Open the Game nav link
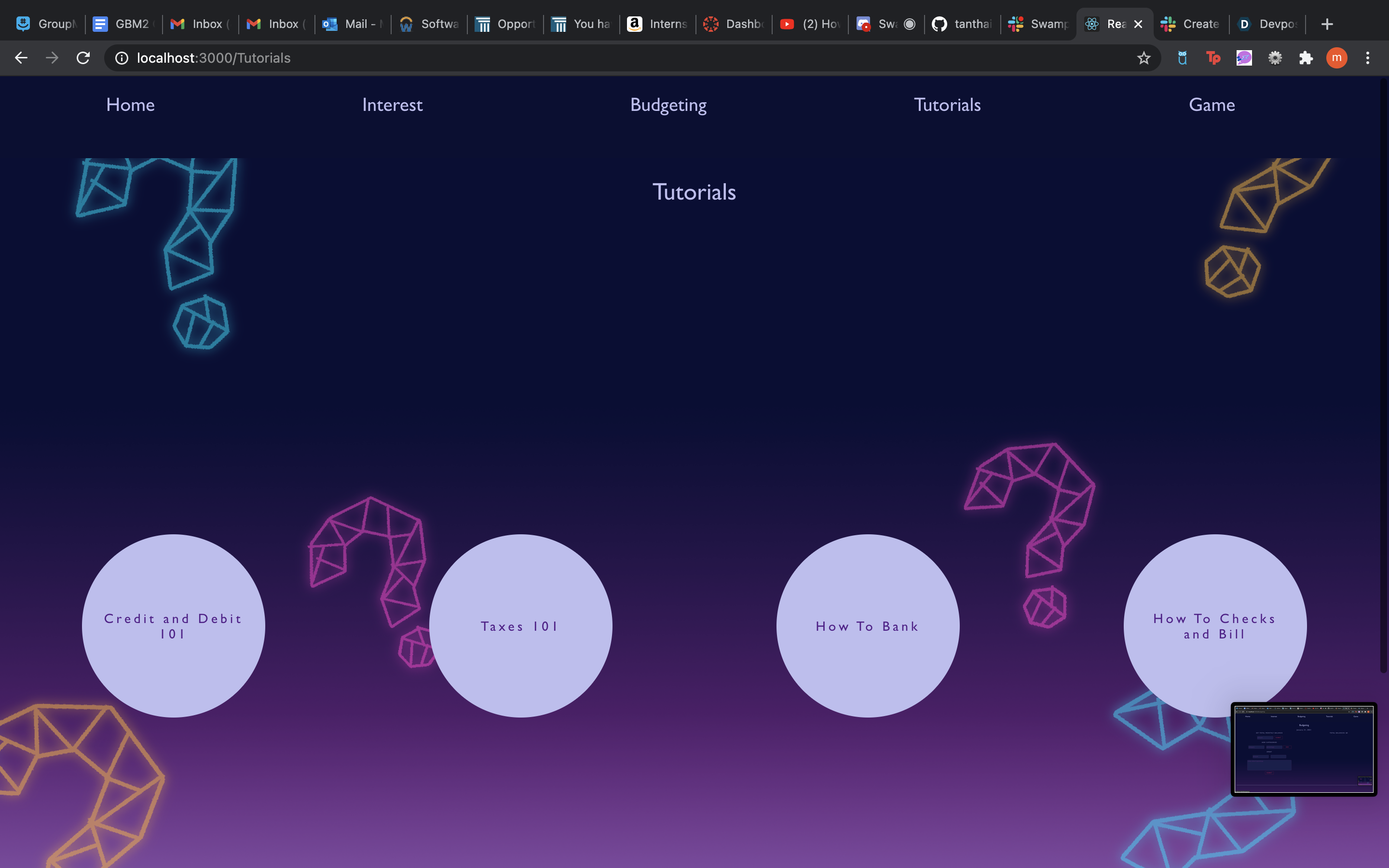The width and height of the screenshot is (1389, 868). click(1212, 105)
